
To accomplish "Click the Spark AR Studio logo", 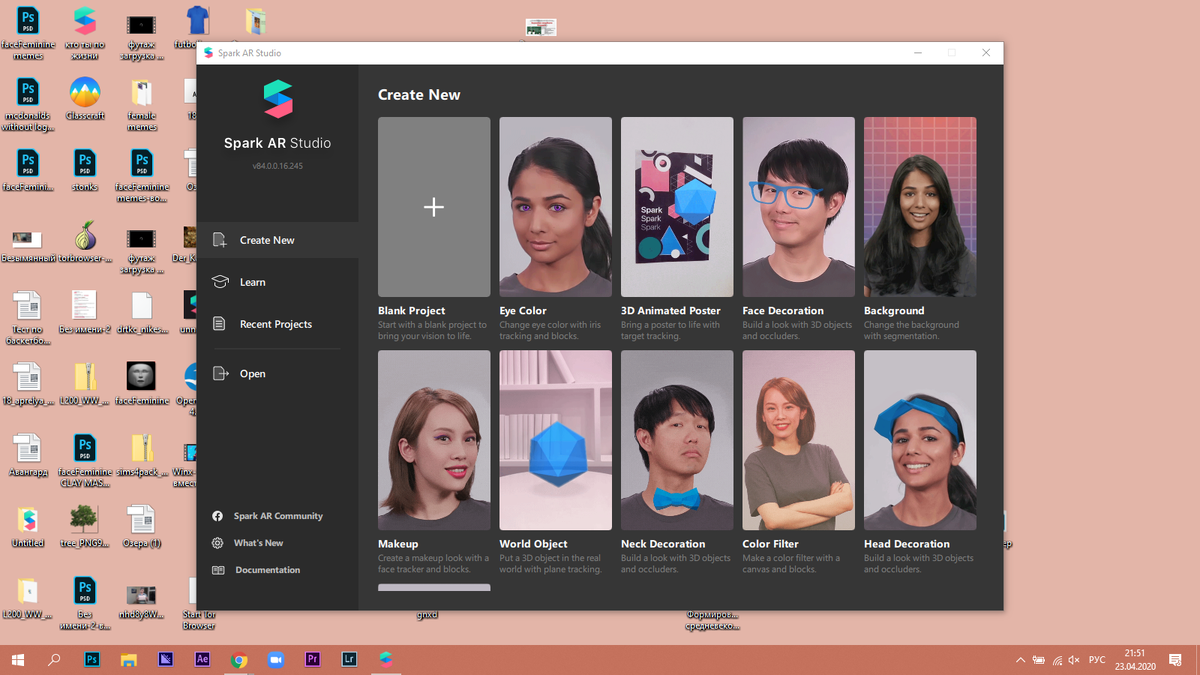I will tap(277, 100).
